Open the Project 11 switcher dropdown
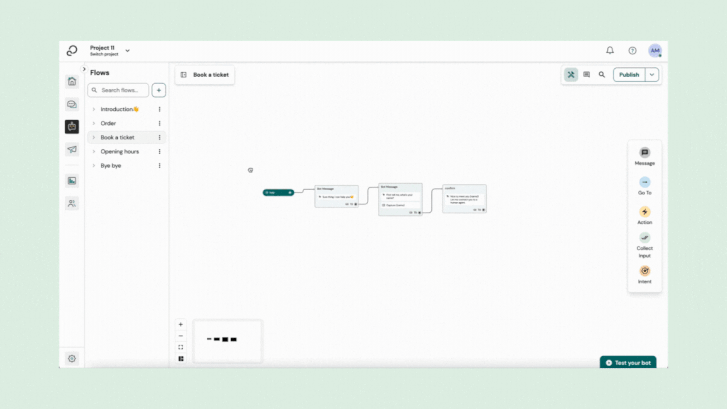This screenshot has height=409, width=727. (127, 50)
